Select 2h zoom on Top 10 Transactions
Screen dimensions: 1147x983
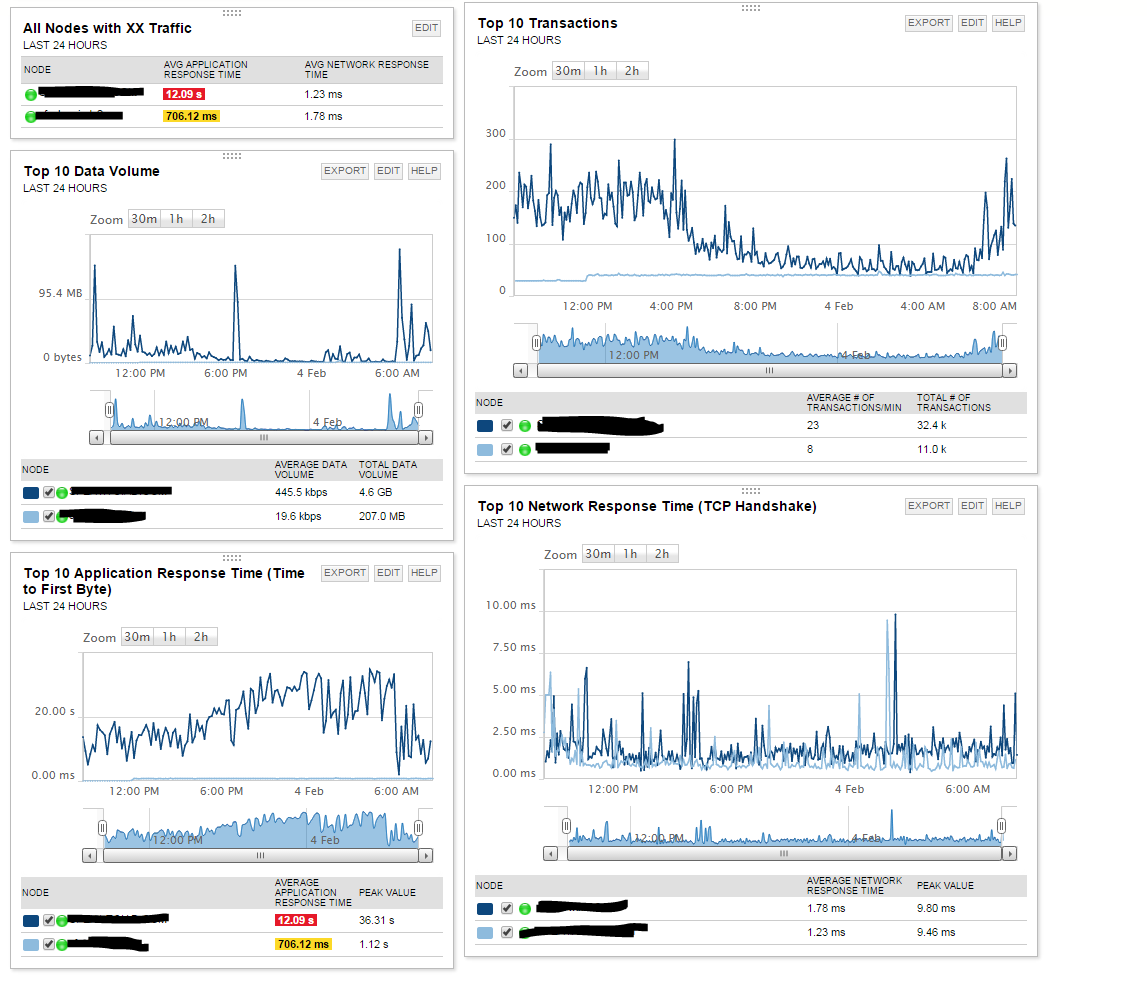(x=632, y=71)
